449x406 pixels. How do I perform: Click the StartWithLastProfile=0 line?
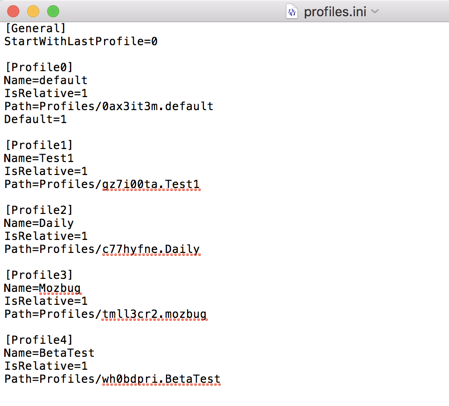pos(81,41)
